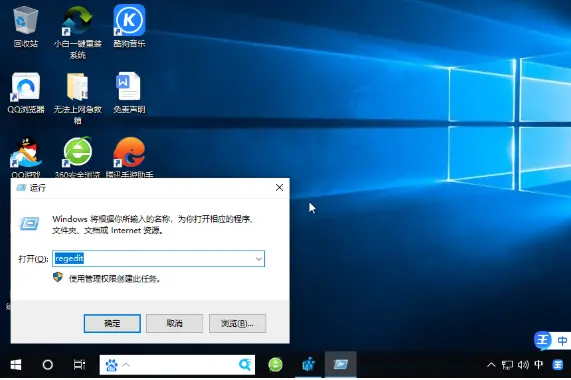Confirm with the 确定 button
The image size is (571, 380).
click(112, 323)
